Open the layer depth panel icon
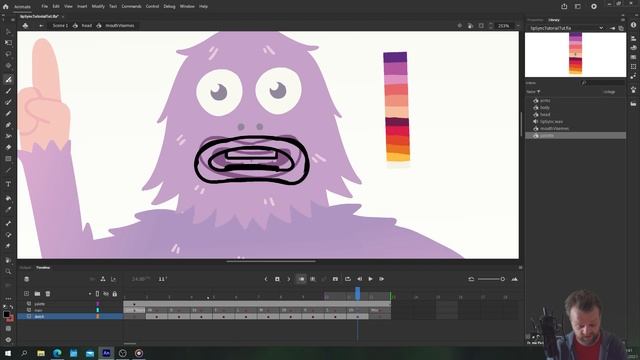Viewport: 640px width, 360px height. 113,279
